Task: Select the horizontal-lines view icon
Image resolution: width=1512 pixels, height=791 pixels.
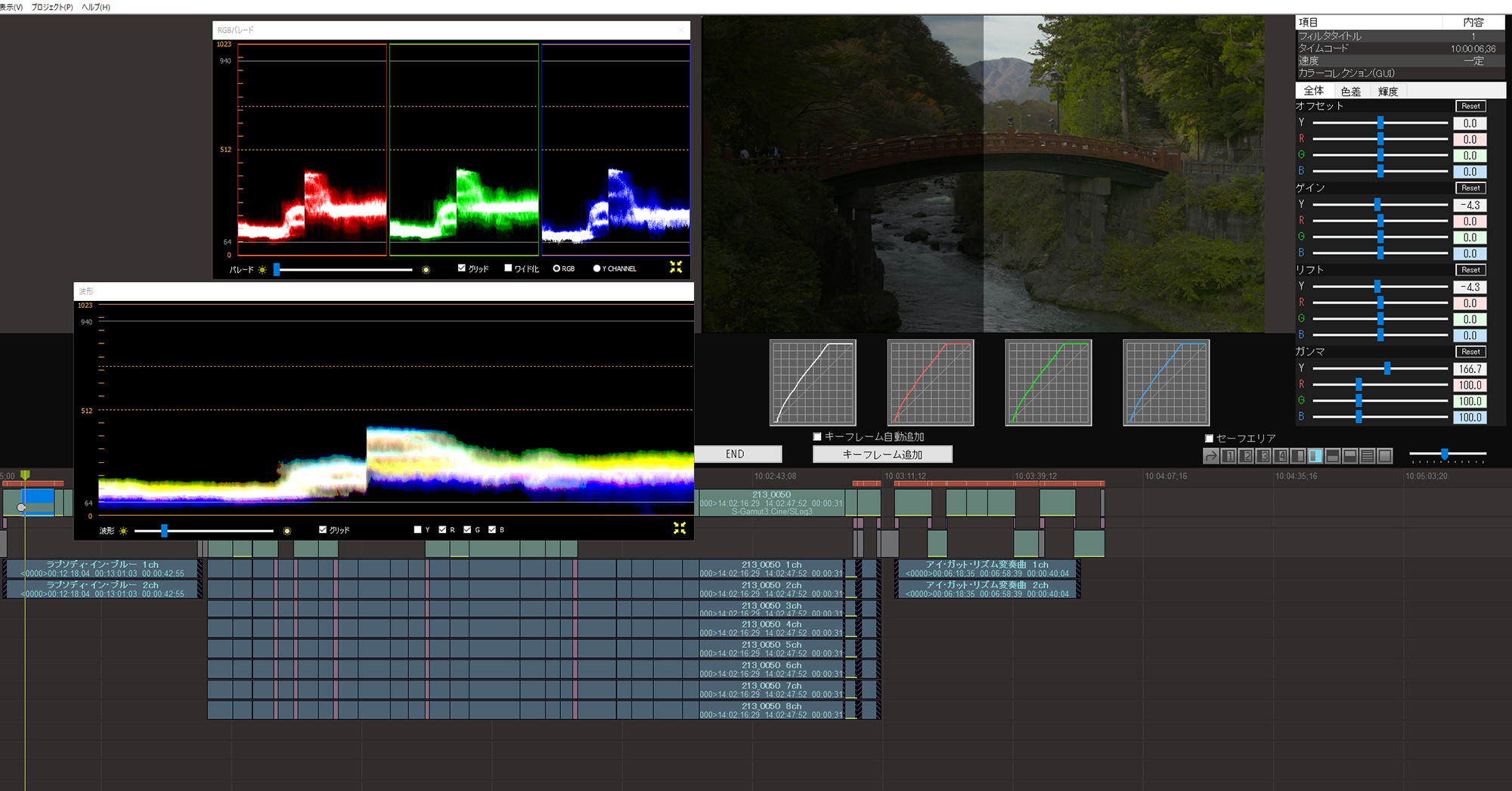Action: point(1368,456)
